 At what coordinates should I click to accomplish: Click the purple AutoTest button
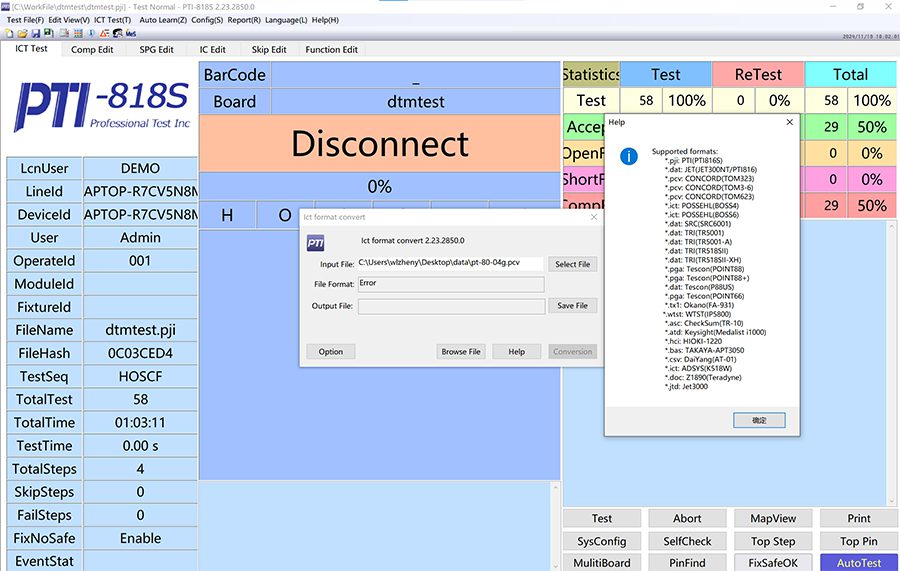tap(859, 563)
